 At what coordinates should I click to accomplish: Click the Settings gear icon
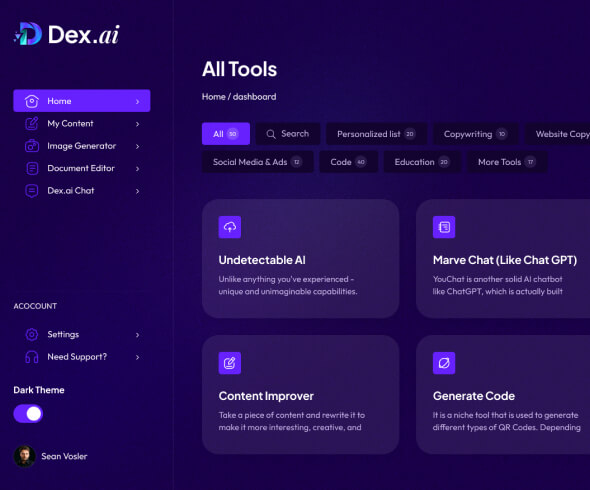[x=32, y=334]
